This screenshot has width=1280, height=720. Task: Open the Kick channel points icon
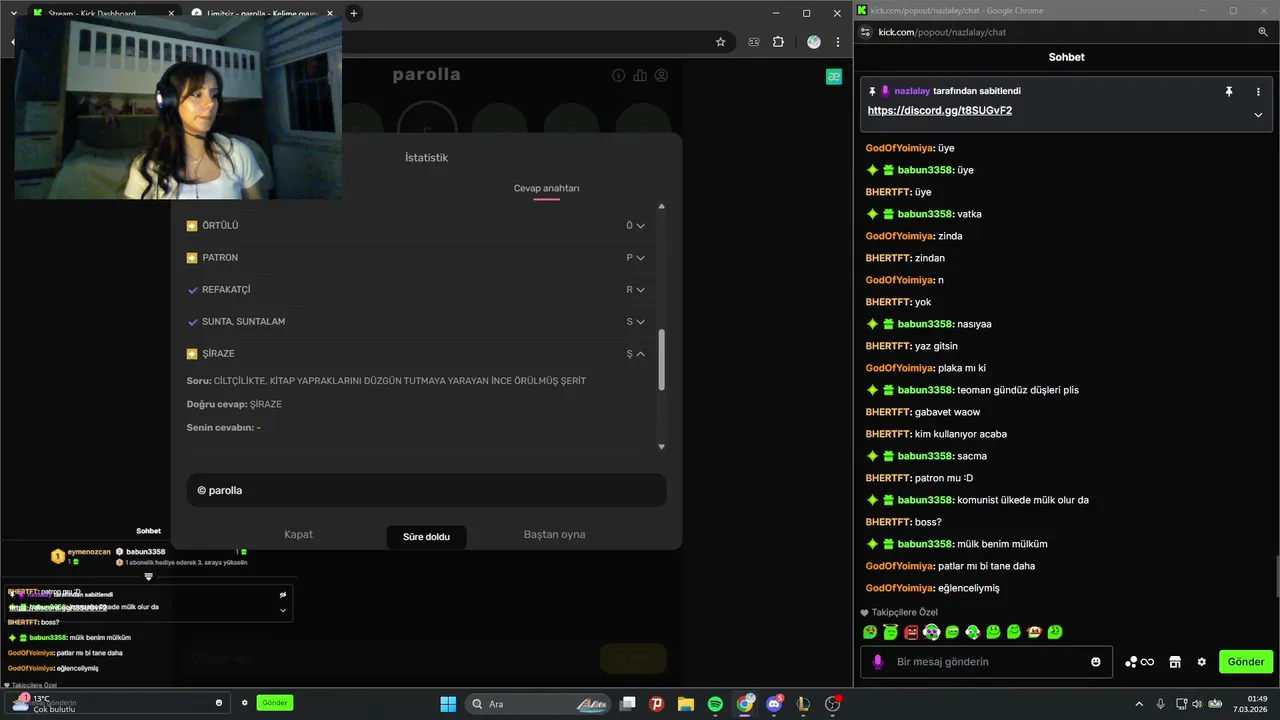[1140, 662]
